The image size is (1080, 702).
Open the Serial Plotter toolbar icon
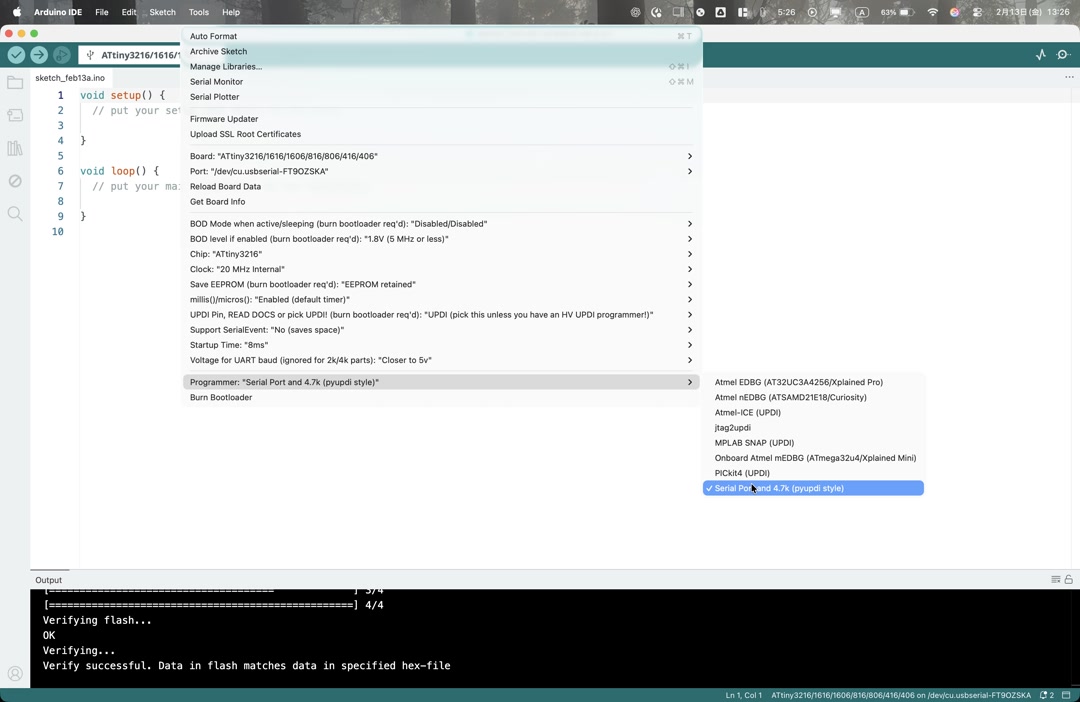point(1041,55)
